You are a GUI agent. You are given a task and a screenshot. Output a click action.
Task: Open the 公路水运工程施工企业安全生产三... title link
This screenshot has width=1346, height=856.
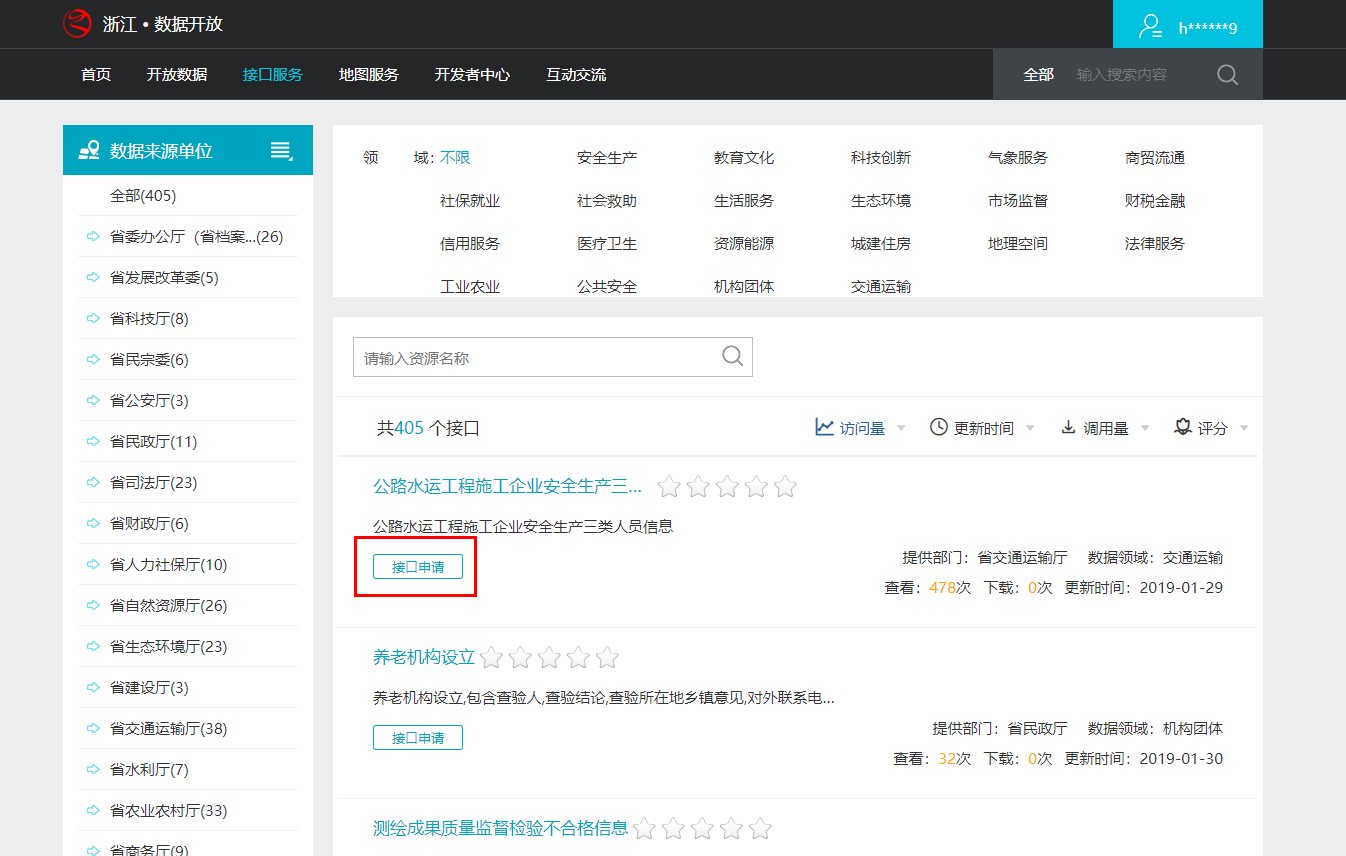[508, 487]
